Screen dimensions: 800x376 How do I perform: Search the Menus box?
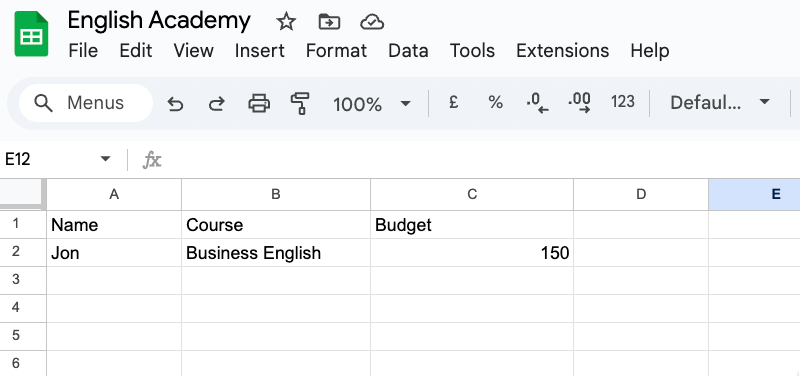(86, 103)
